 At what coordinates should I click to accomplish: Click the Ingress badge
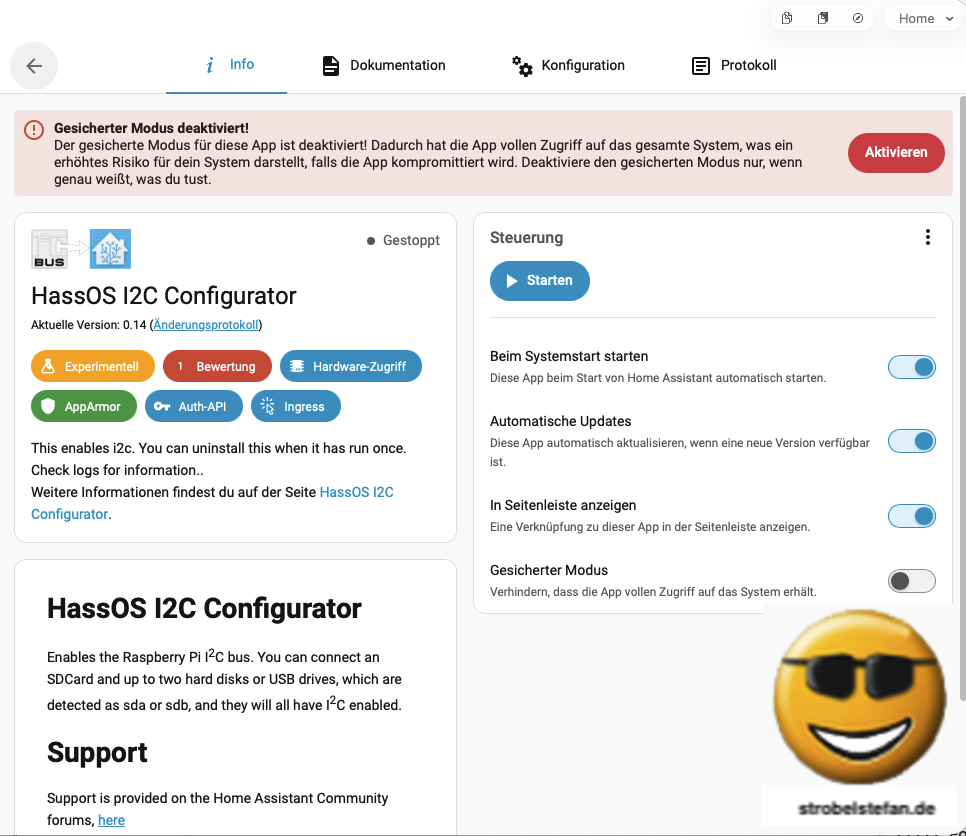[296, 407]
